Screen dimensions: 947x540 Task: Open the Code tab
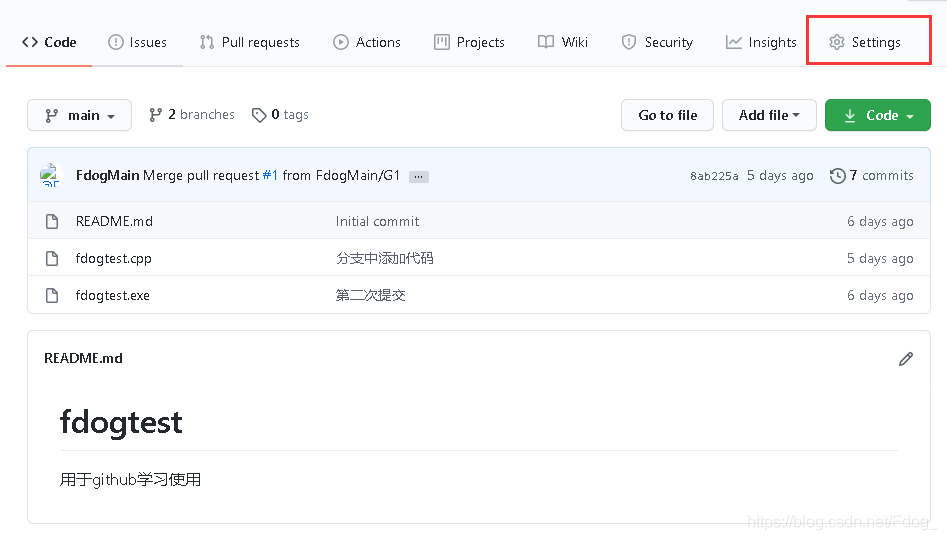pyautogui.click(x=49, y=42)
